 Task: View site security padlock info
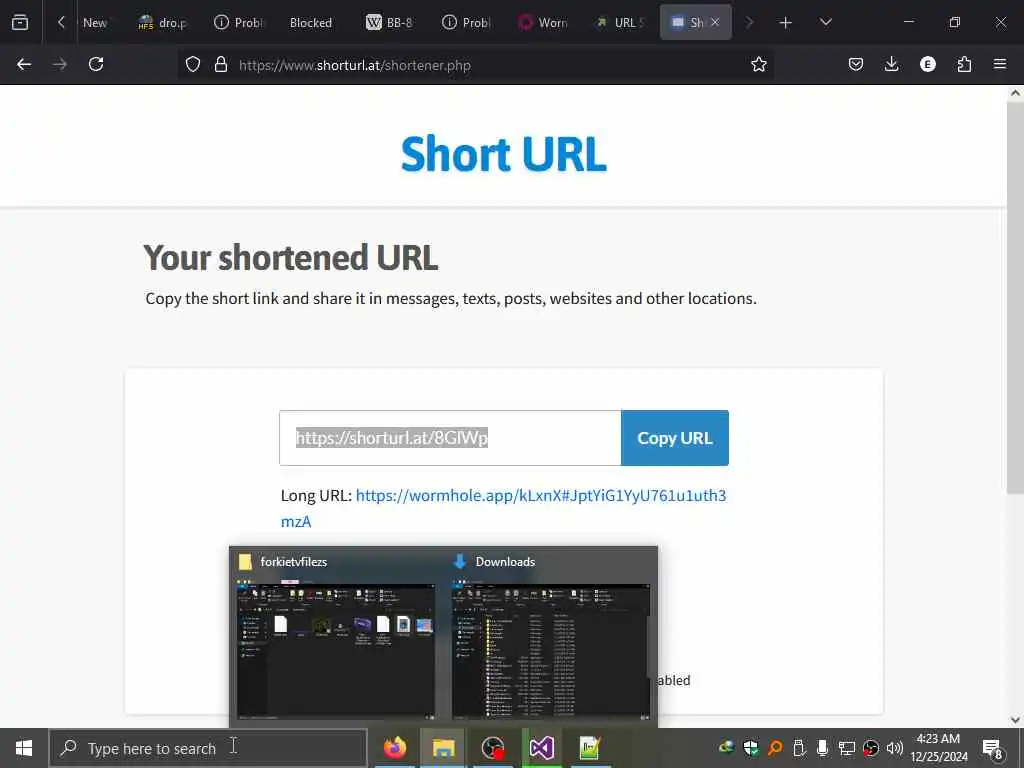point(221,64)
